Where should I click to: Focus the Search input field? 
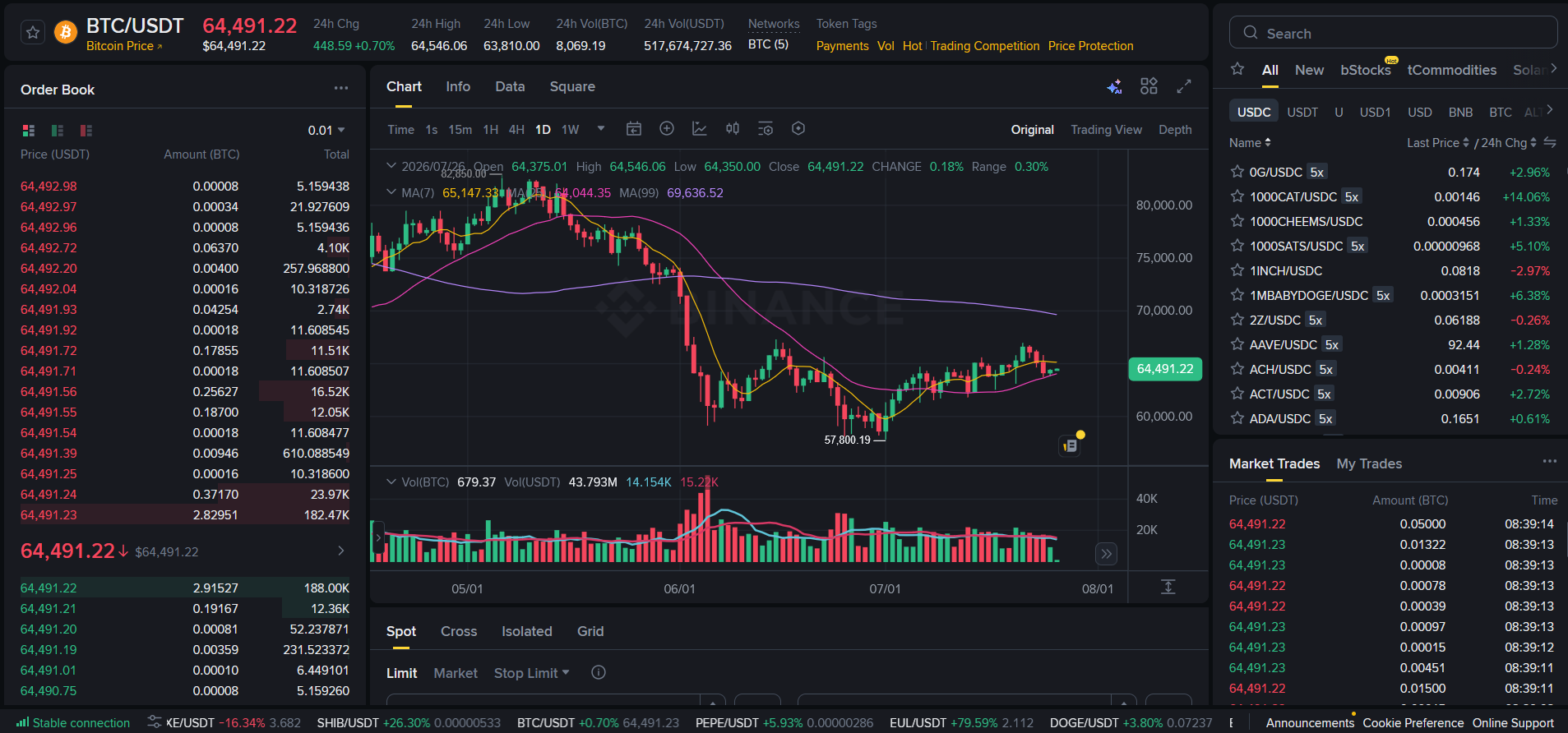[x=1393, y=33]
